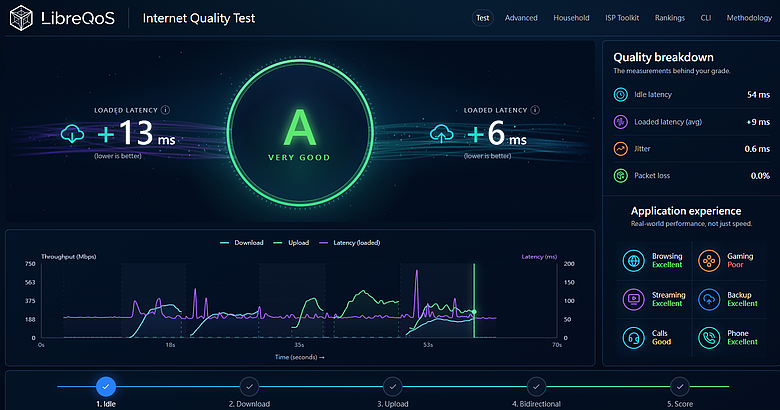Click the Backup cloud icon
This screenshot has height=410, width=780.
(x=709, y=299)
